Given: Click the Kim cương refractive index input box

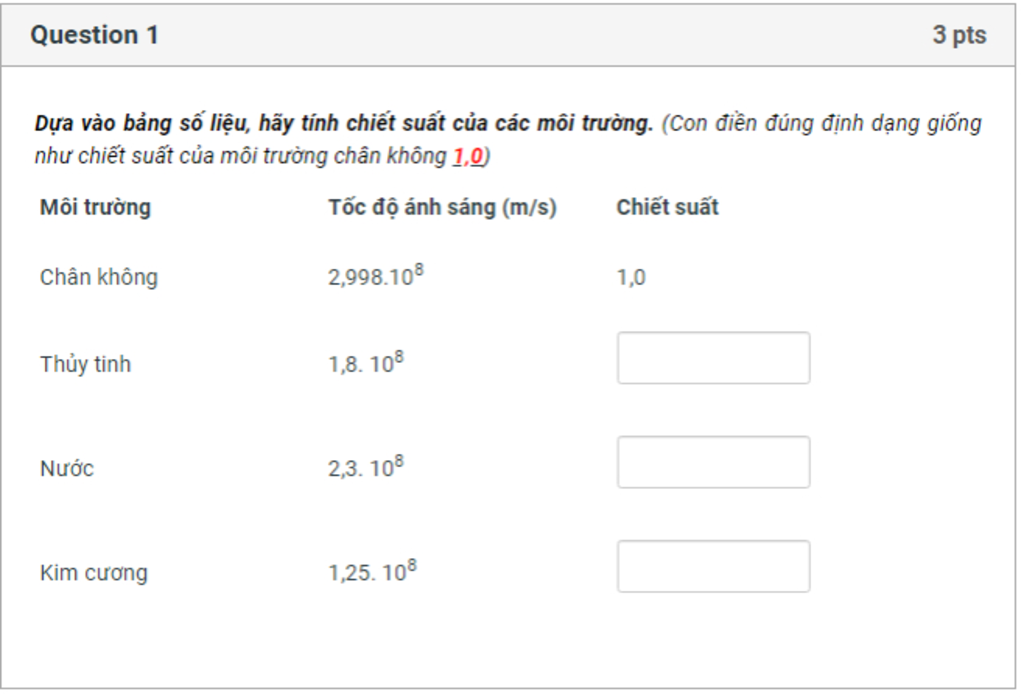Looking at the screenshot, I should (713, 566).
